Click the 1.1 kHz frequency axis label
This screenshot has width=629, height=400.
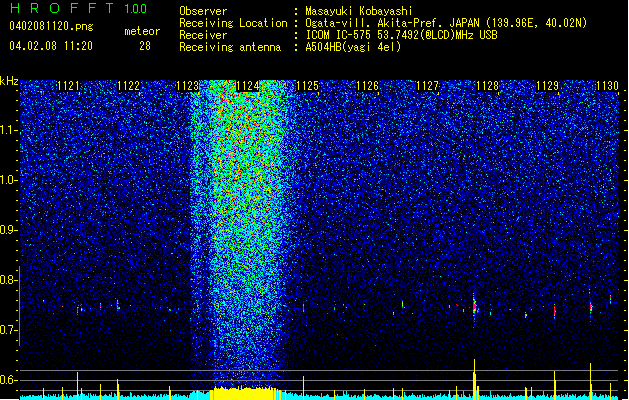(9, 130)
